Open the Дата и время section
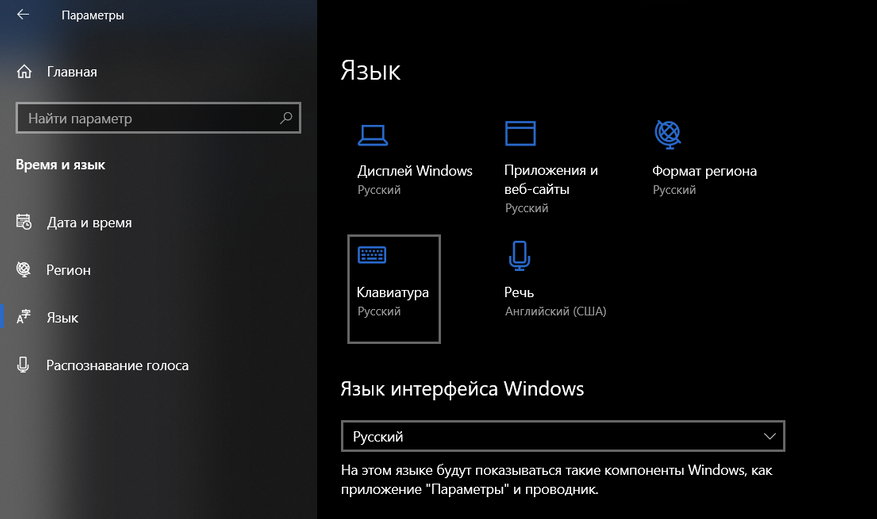Screen dimensions: 877x519 click(89, 223)
